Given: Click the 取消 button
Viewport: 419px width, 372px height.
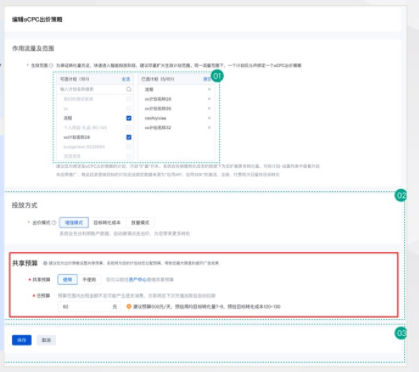Looking at the screenshot, I should 46,340.
